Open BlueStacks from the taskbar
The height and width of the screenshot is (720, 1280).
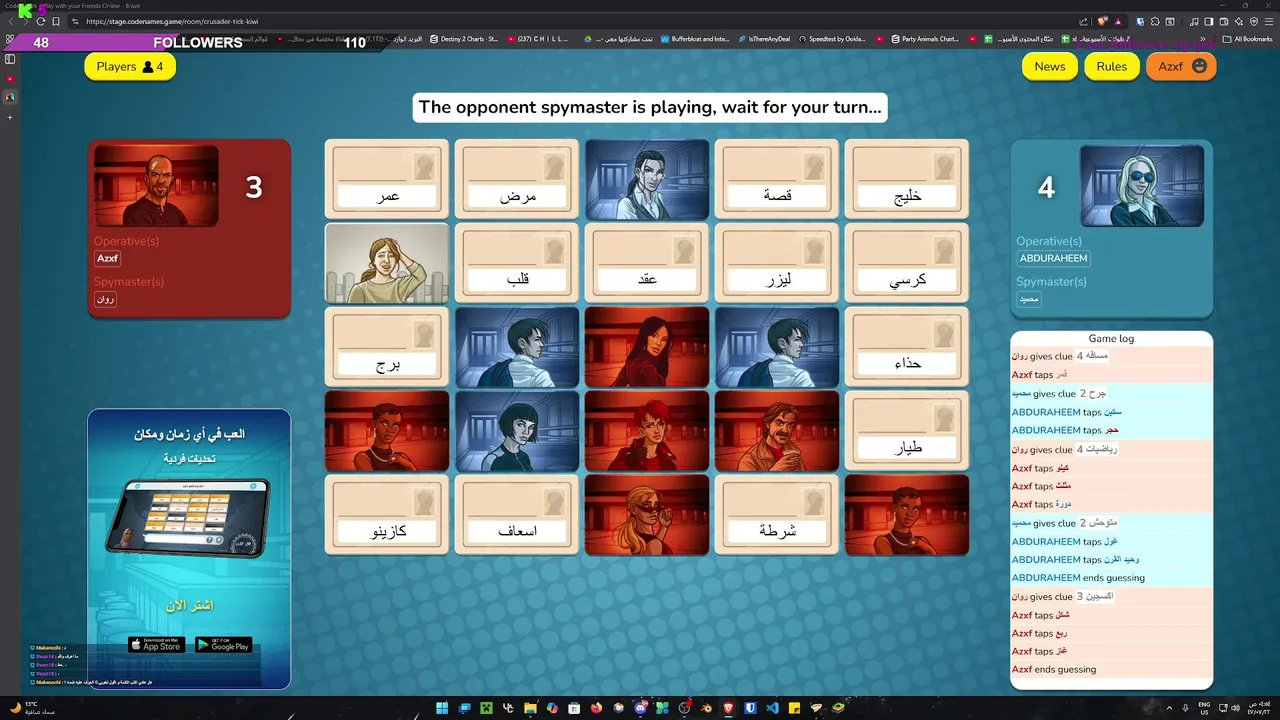coord(838,708)
